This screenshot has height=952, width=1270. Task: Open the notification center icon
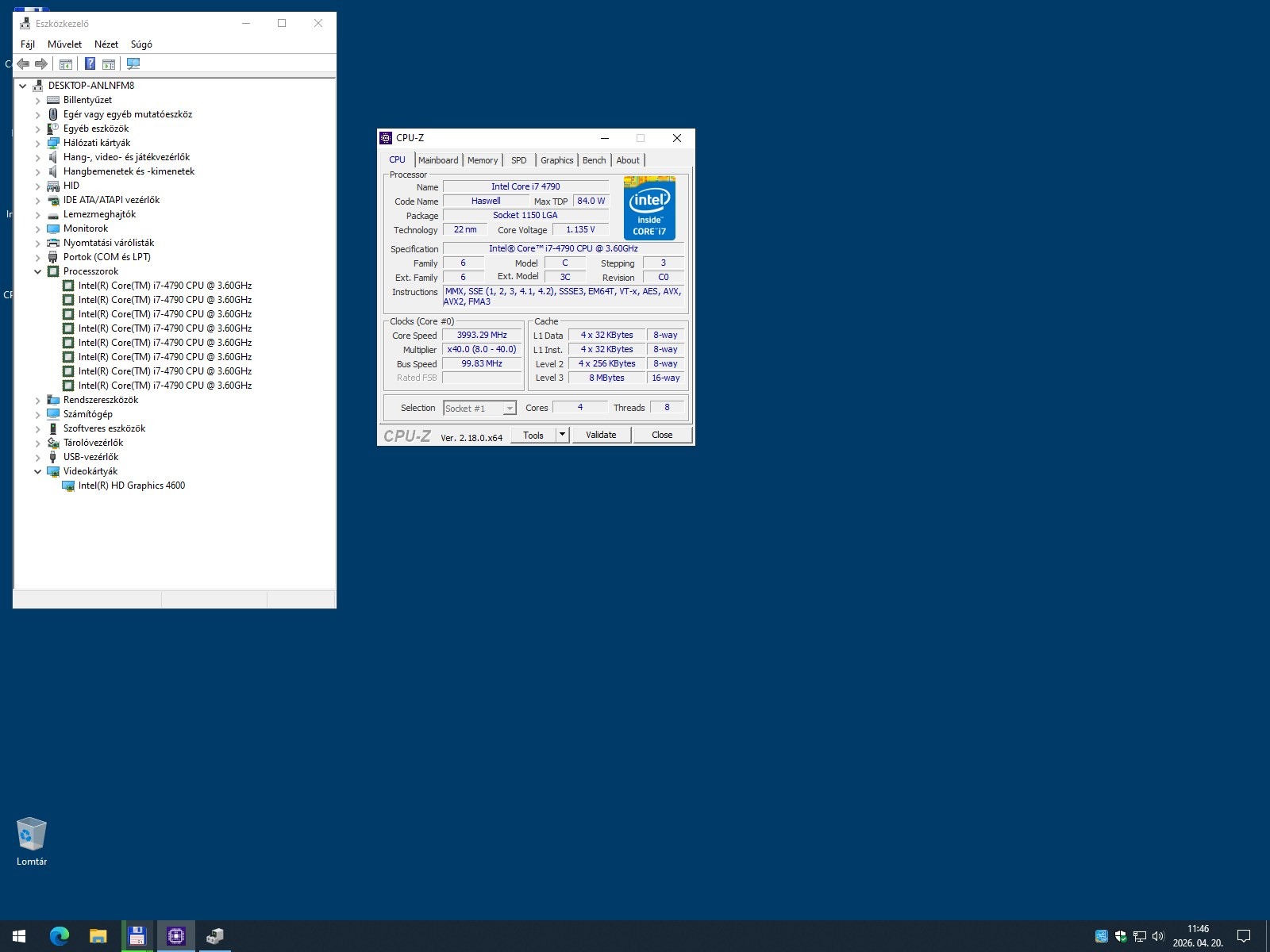[x=1244, y=936]
